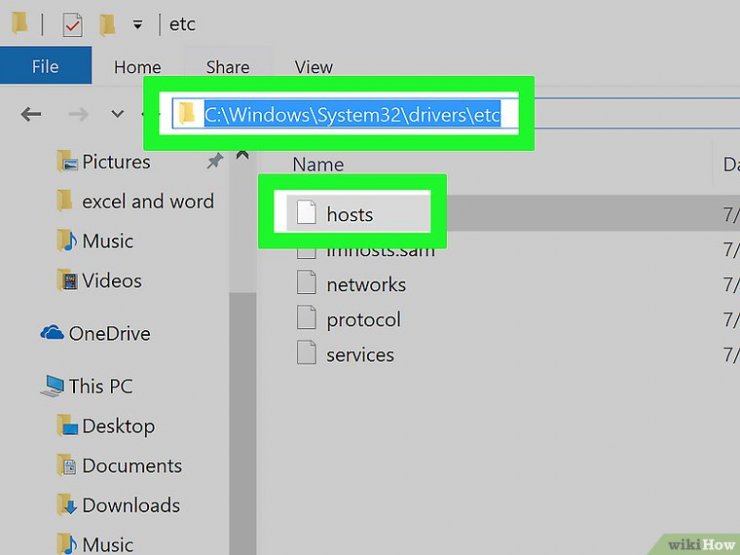This screenshot has height=555, width=740.
Task: Open Downloads under This PC
Action: tap(131, 505)
